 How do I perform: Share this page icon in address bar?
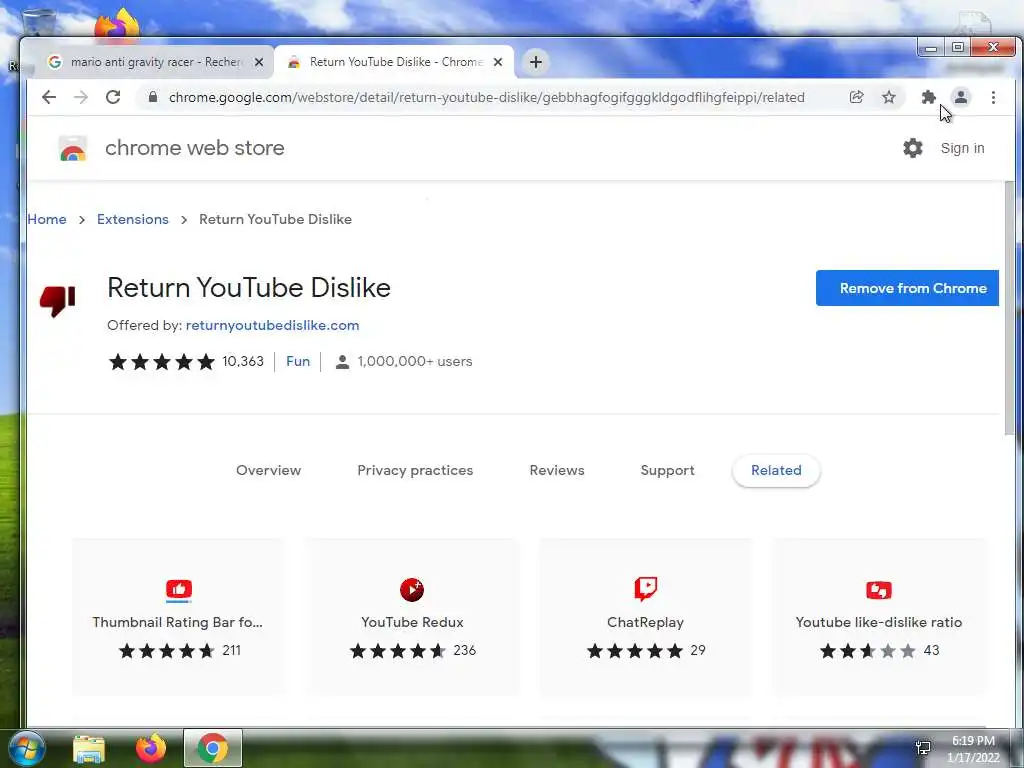tap(856, 97)
